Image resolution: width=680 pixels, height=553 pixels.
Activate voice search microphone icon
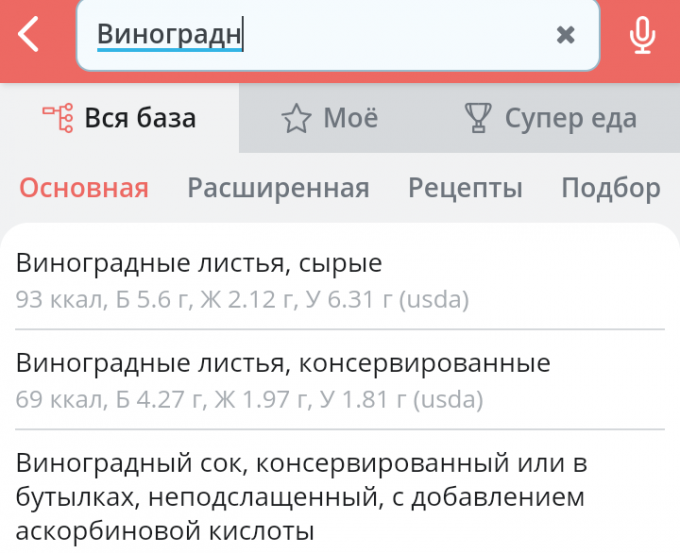click(x=642, y=35)
